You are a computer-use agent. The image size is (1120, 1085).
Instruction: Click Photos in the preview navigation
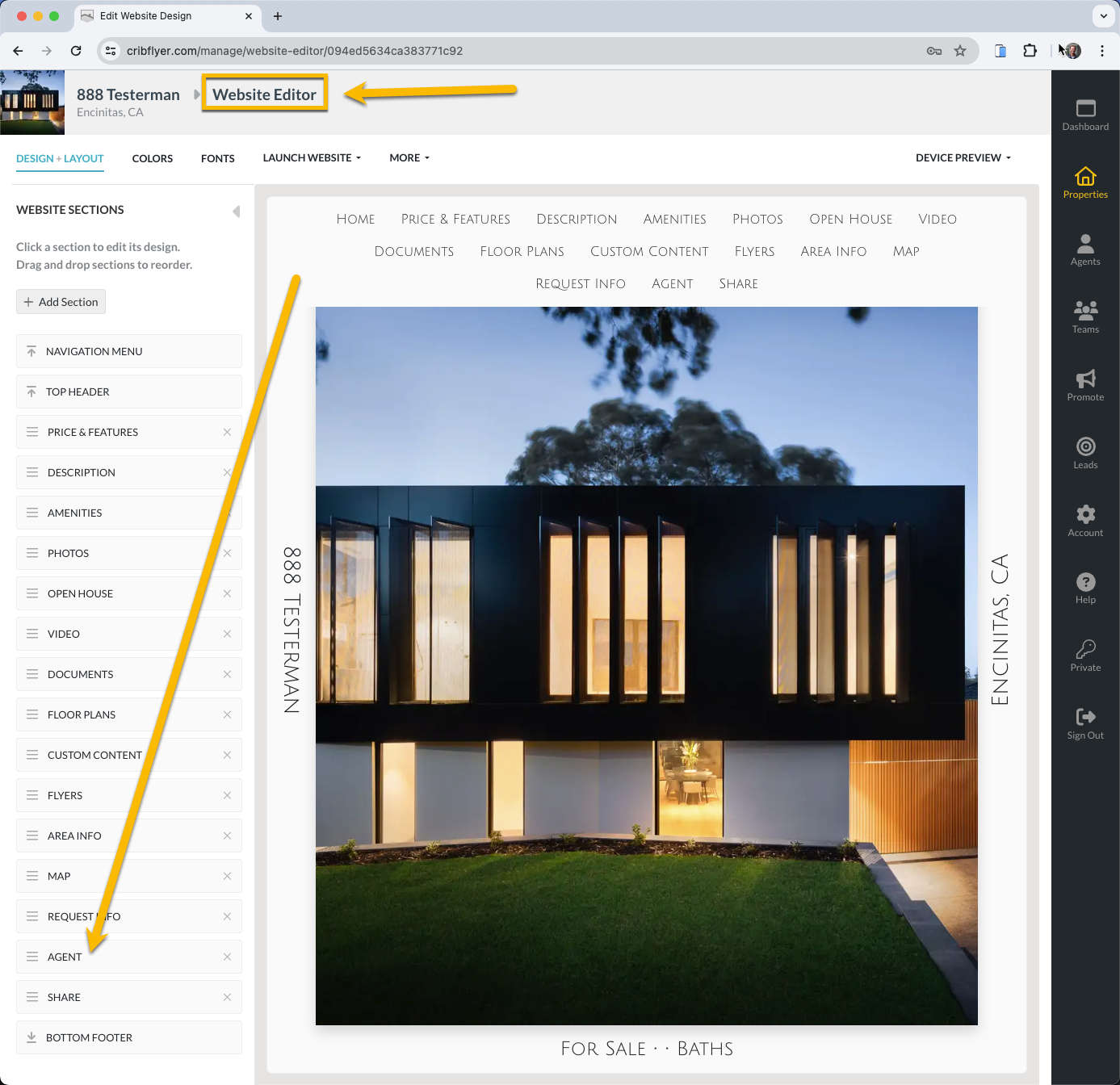757,219
